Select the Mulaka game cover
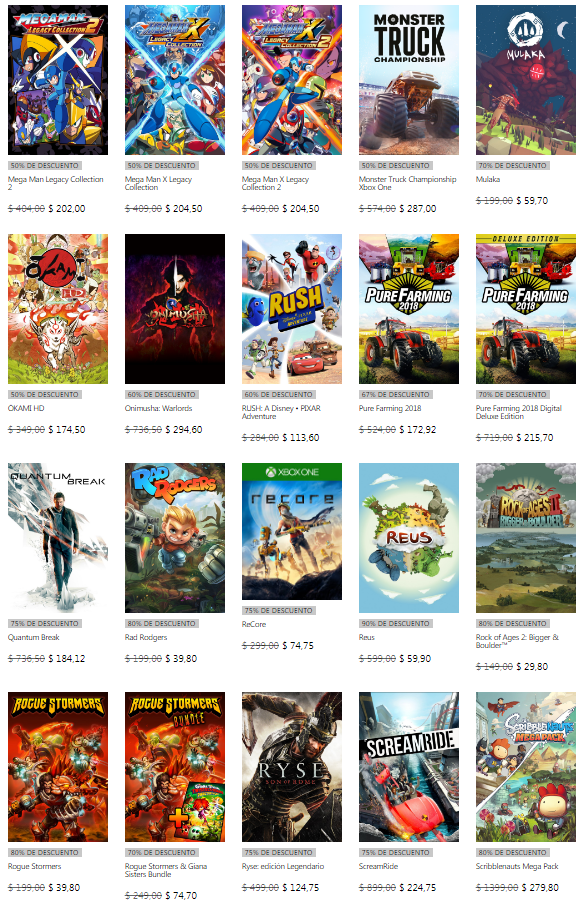The image size is (587, 915). coord(526,80)
